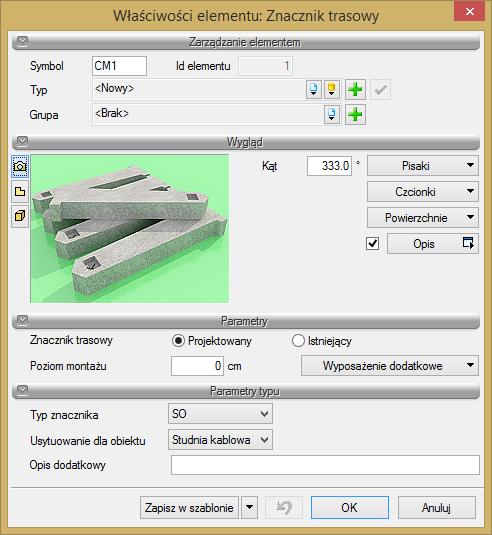Open the Powierzchnie dropdown
This screenshot has width=492, height=535.
[423, 218]
